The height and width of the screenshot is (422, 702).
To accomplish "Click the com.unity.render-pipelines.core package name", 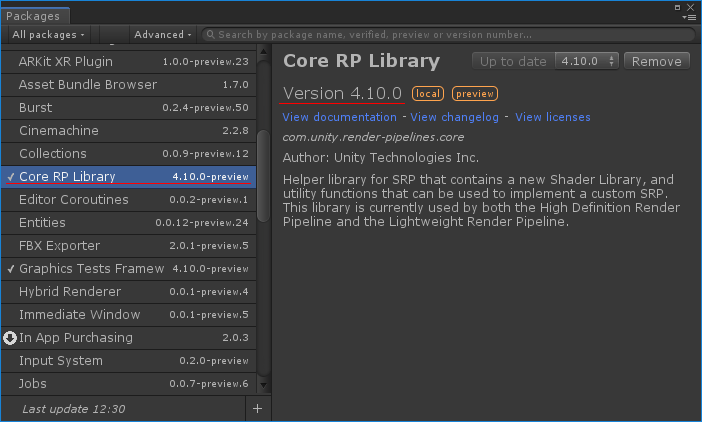I will coord(373,137).
